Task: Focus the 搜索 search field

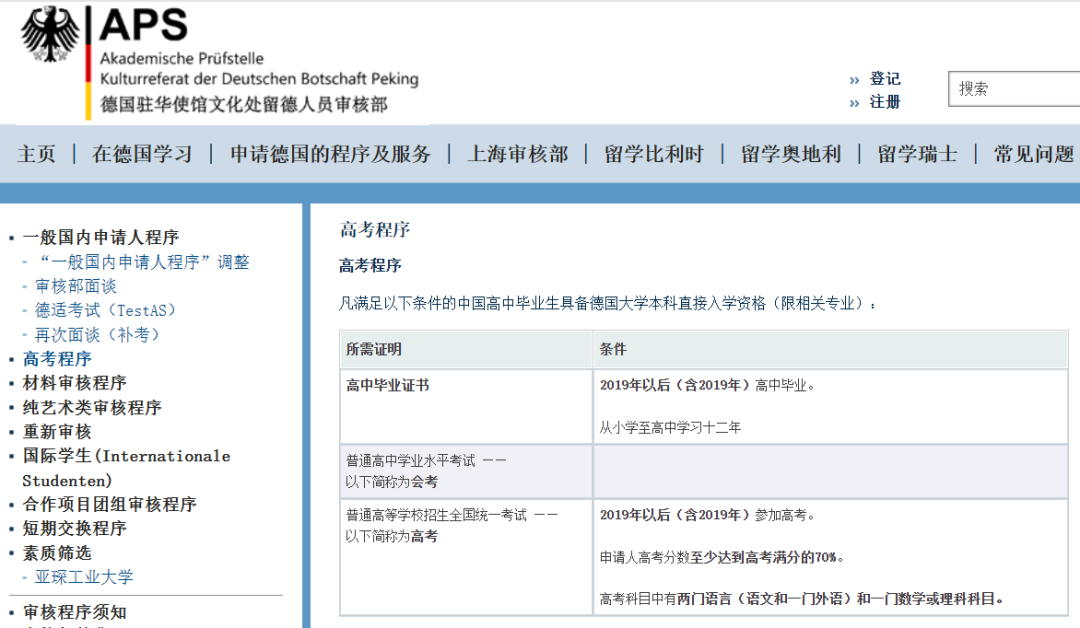Action: (1014, 89)
